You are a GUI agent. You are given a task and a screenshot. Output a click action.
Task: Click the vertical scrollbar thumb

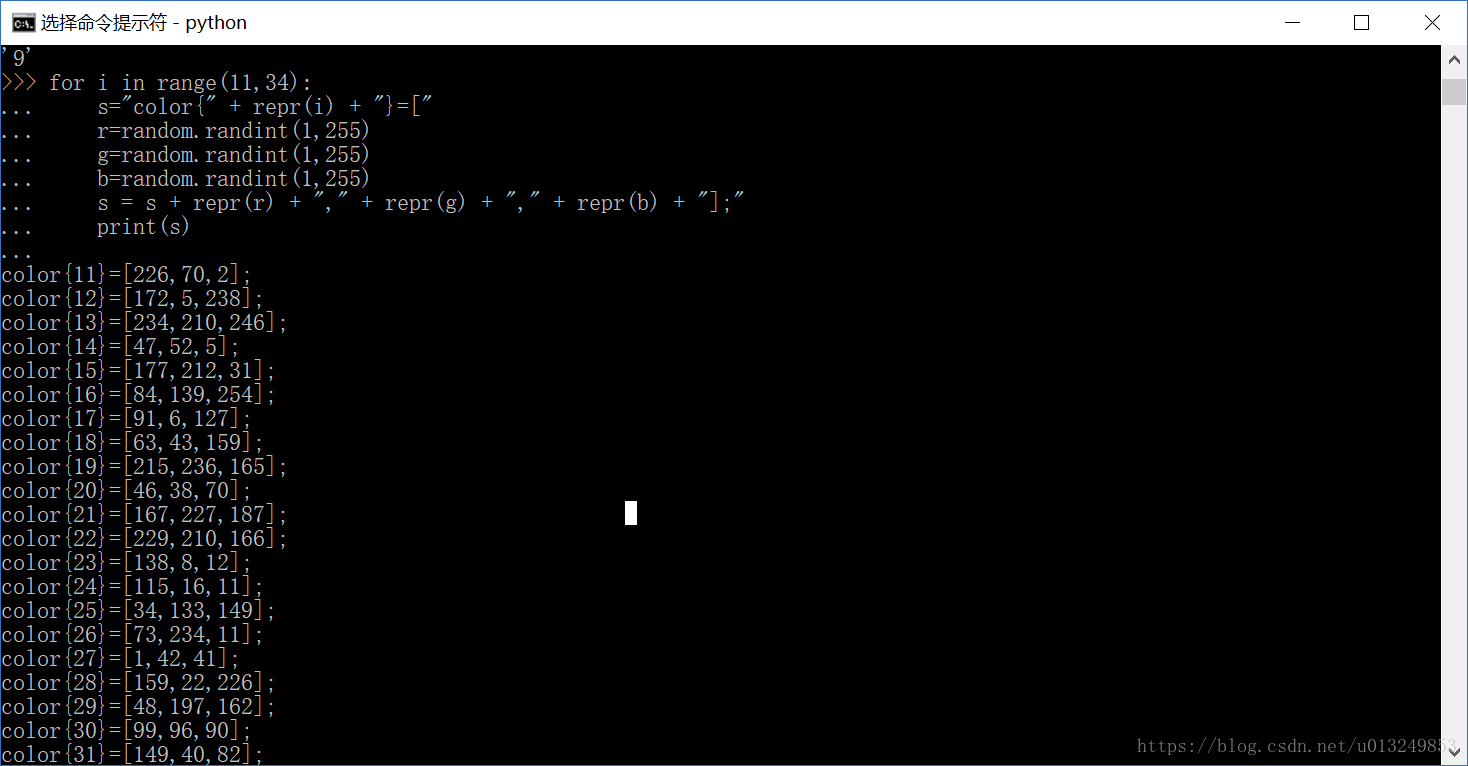click(x=1454, y=91)
